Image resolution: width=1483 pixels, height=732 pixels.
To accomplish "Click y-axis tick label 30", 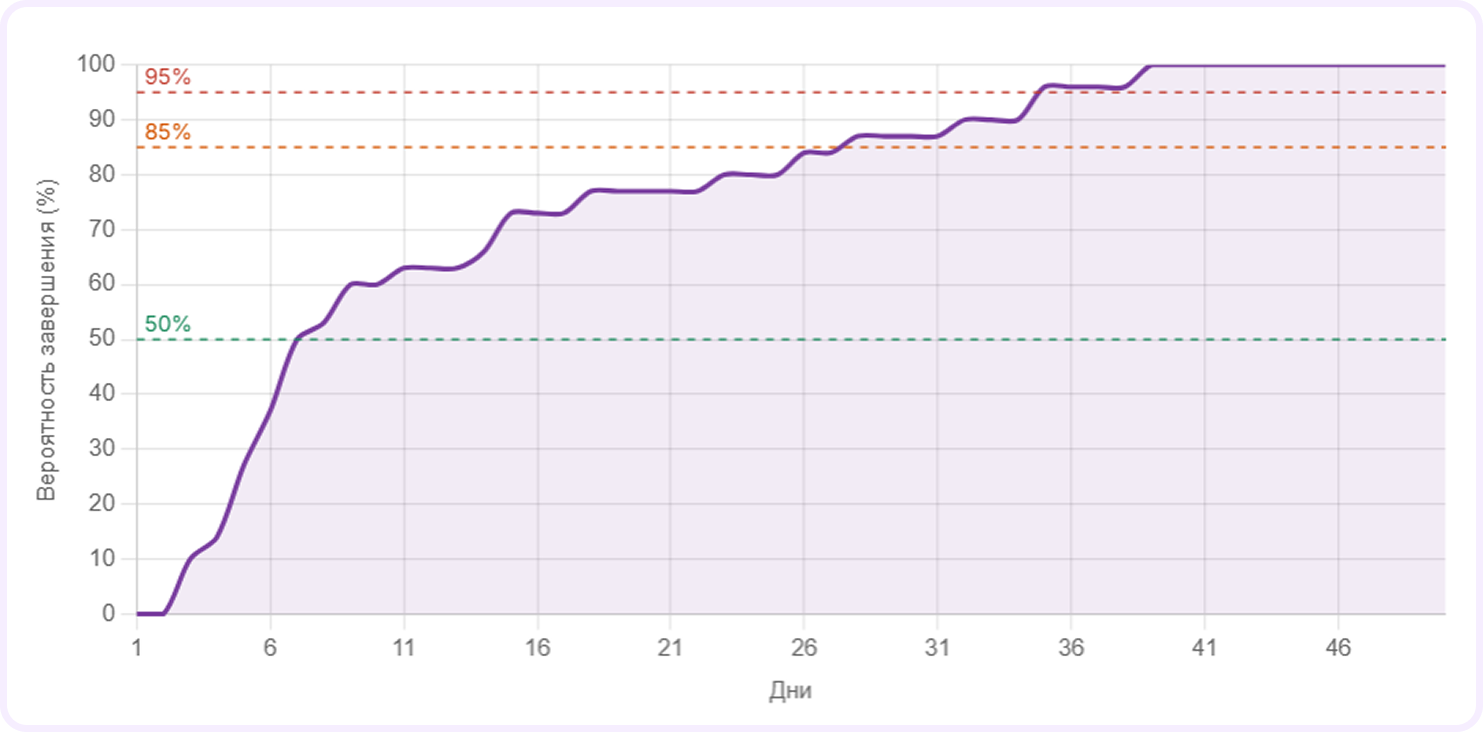I will click(x=102, y=449).
